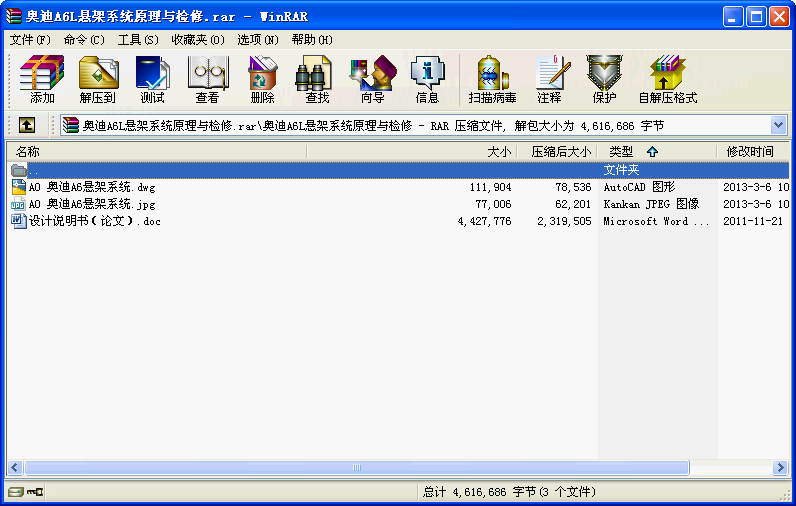Click the key password icon in status bar

(x=35, y=492)
